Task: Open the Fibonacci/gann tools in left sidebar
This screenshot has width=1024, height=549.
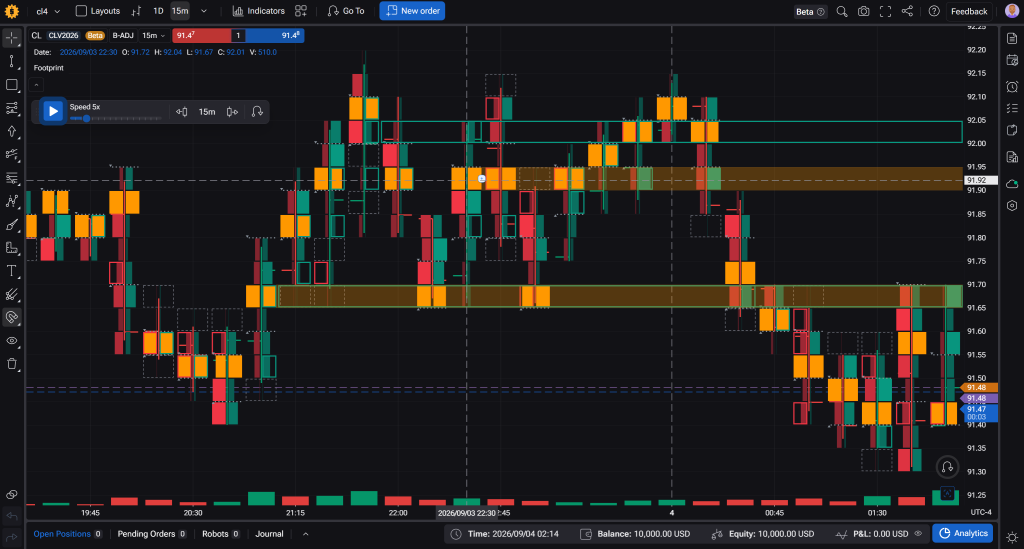Action: coord(12,108)
